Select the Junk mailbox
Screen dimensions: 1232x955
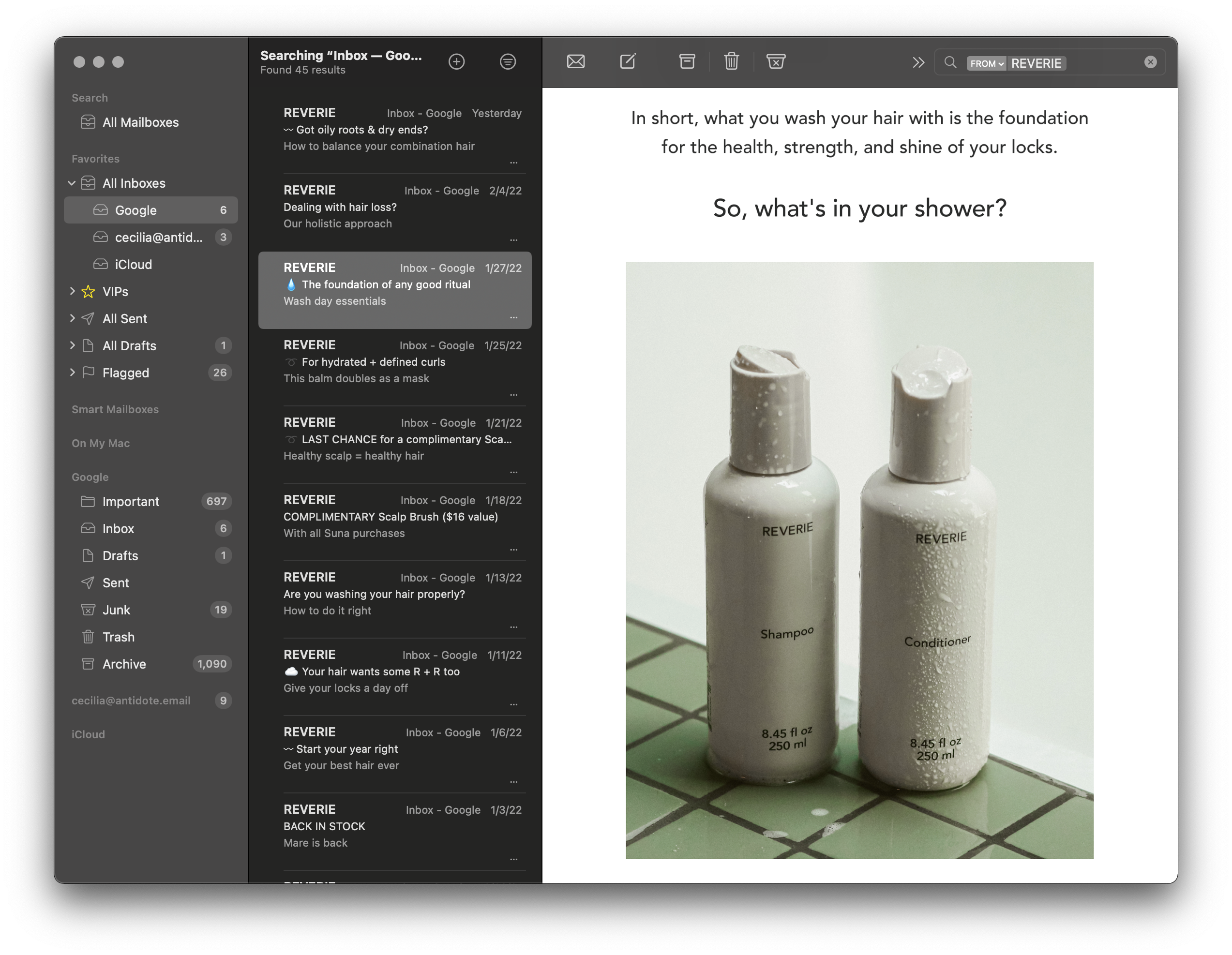click(116, 610)
